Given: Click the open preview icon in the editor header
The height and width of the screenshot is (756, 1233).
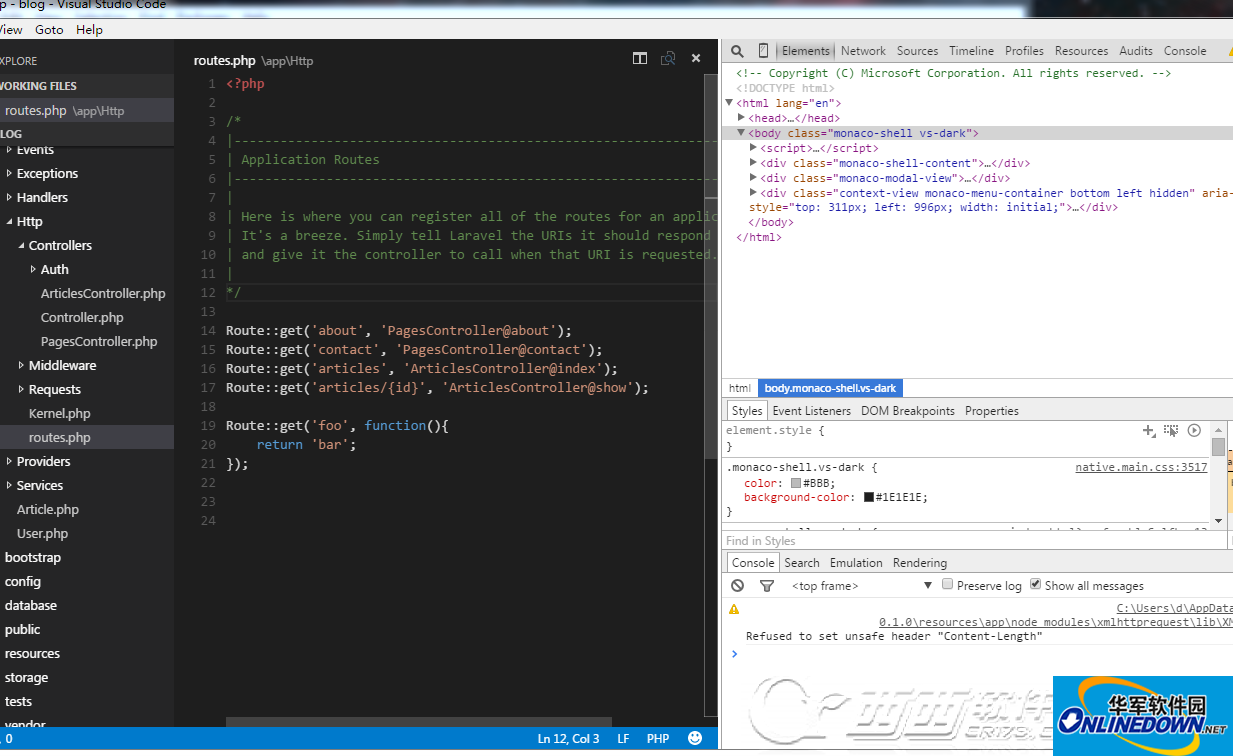Looking at the screenshot, I should pyautogui.click(x=668, y=59).
